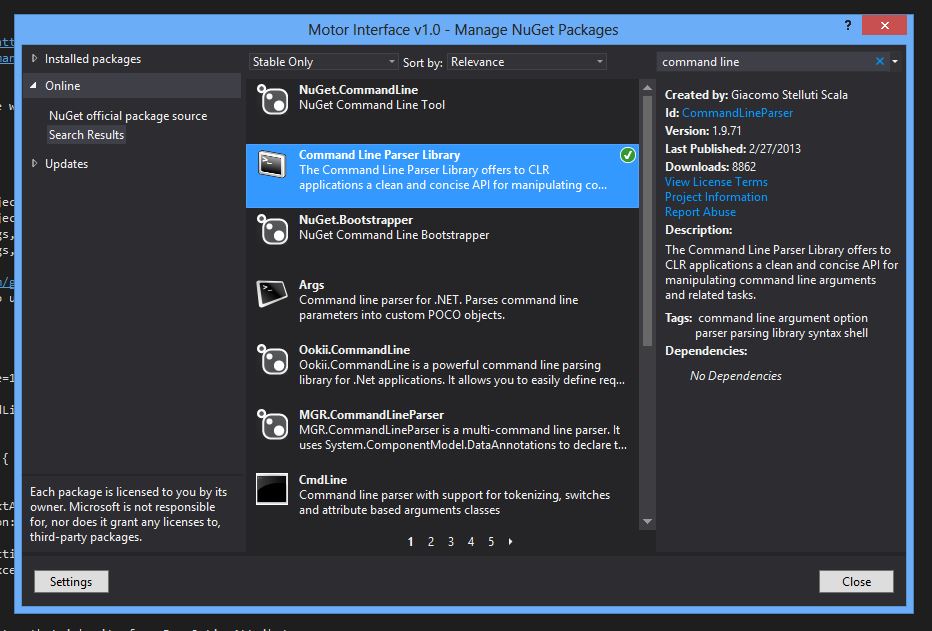This screenshot has width=932, height=631.
Task: Open the Sort by Relevance dropdown
Action: coord(527,61)
